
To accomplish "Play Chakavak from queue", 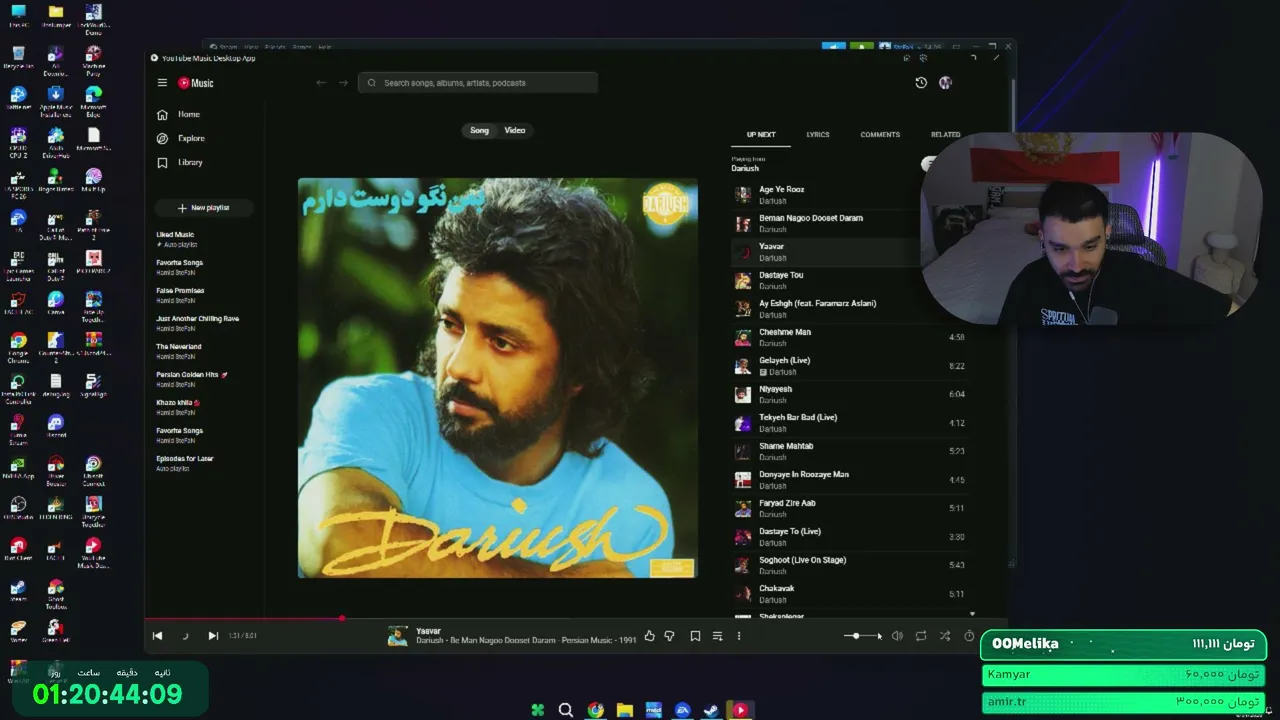I will click(x=850, y=594).
